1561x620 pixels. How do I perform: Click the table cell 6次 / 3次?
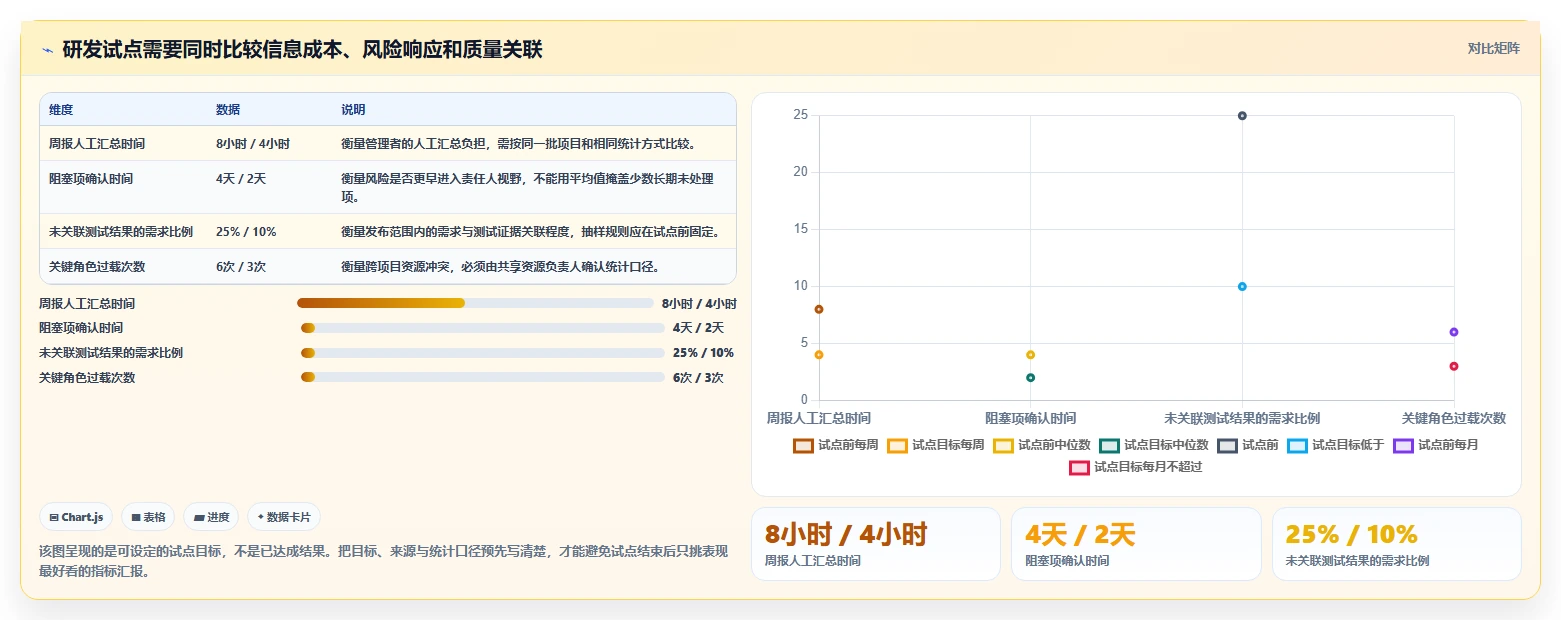tap(241, 267)
